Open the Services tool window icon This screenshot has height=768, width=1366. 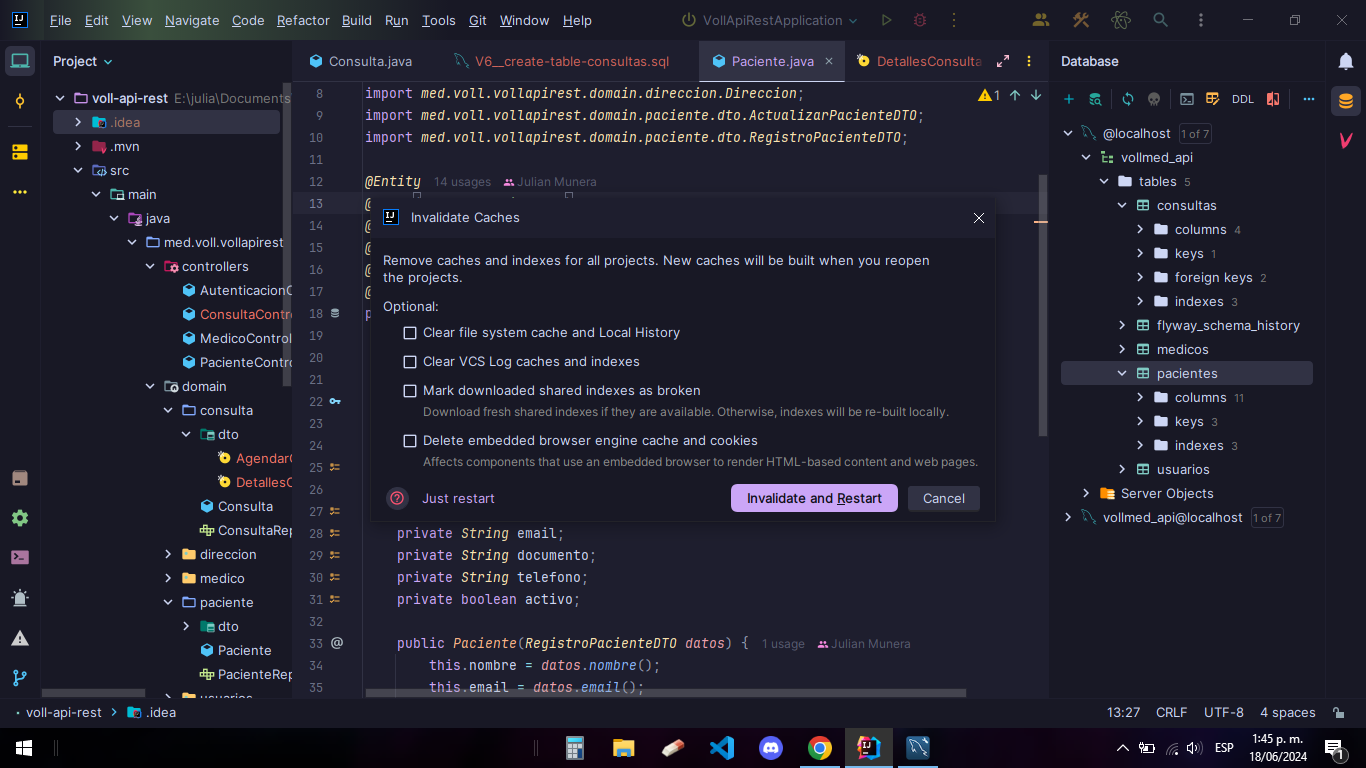(20, 518)
